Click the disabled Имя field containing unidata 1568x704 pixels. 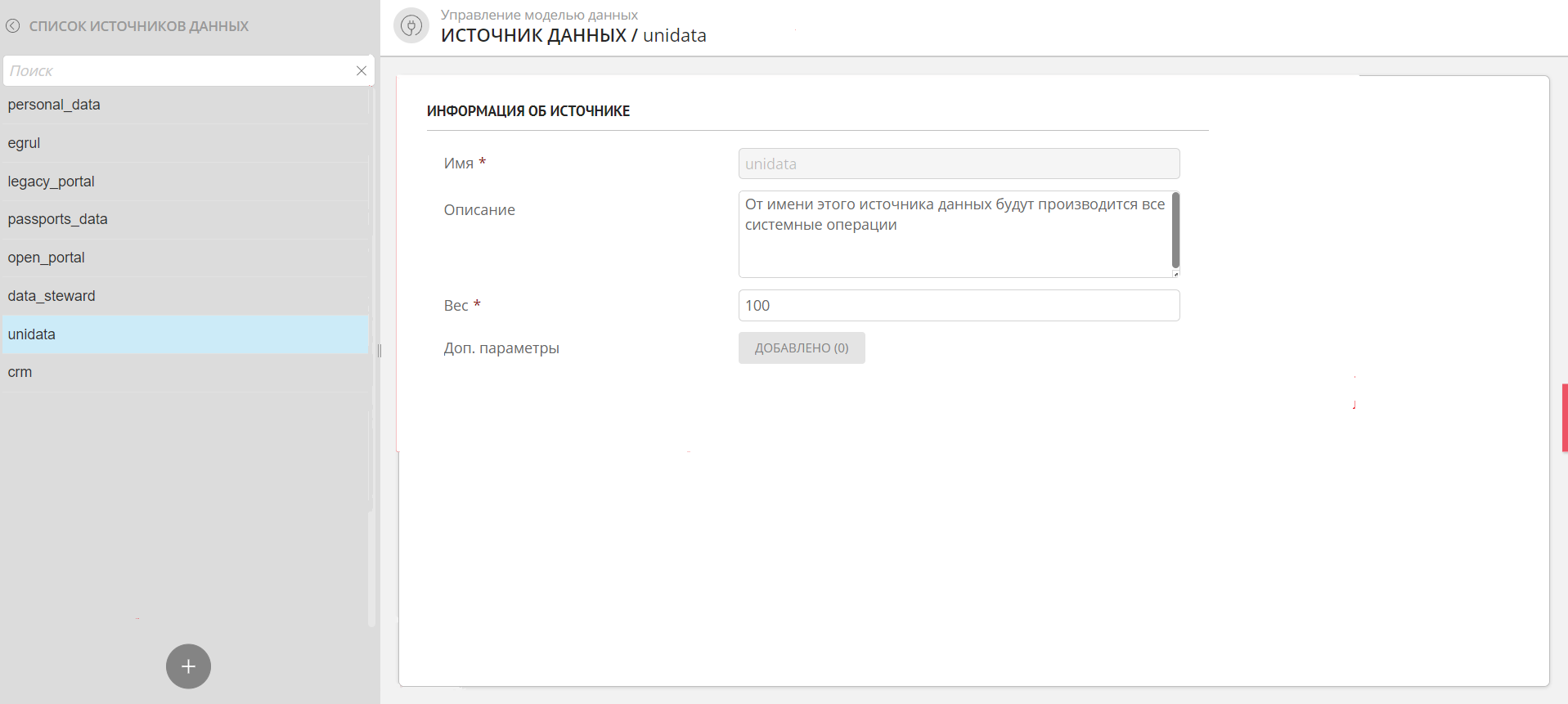coord(959,164)
